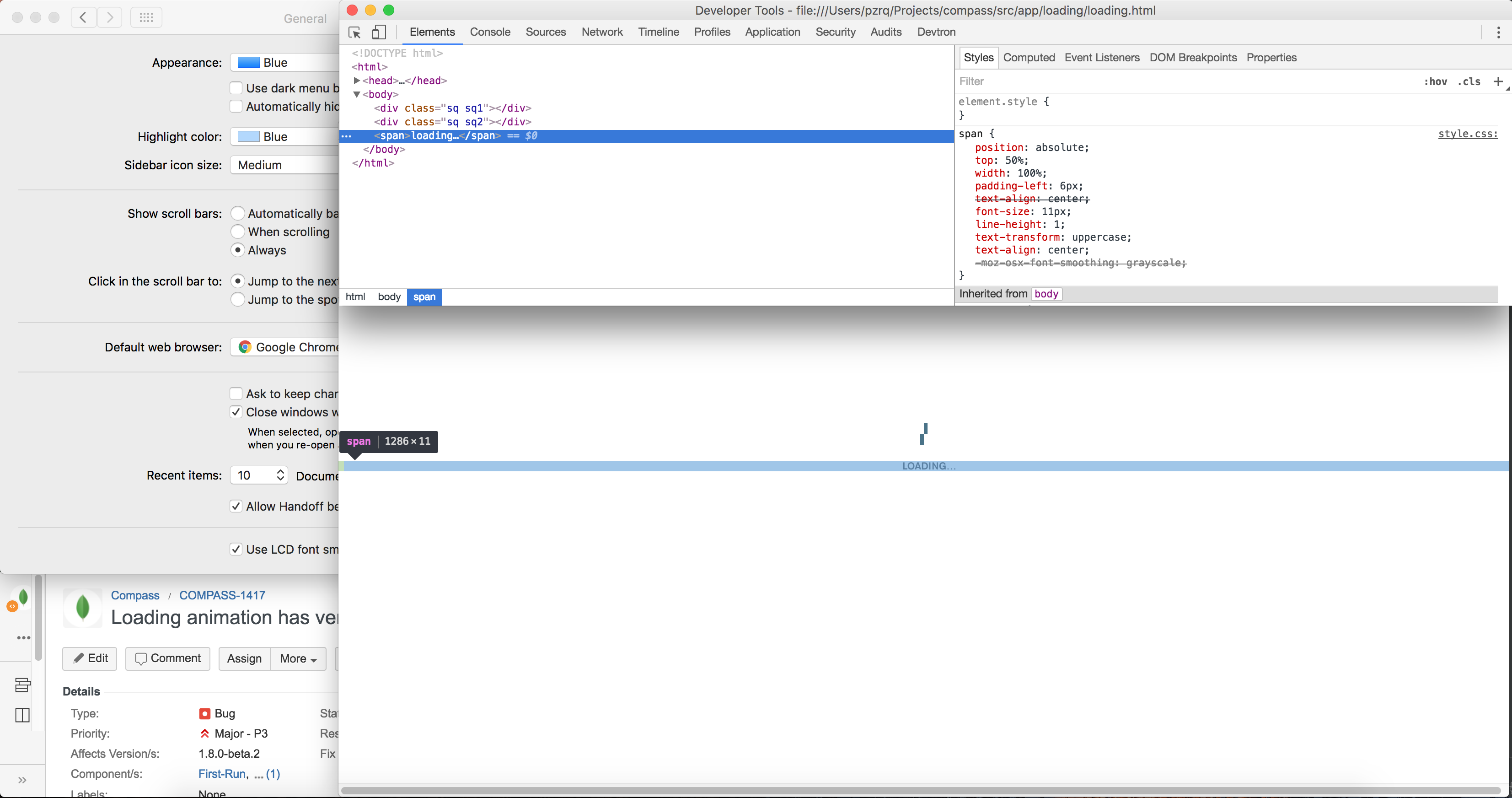
Task: Click the COMPASS-1417 issue link
Action: pos(222,595)
